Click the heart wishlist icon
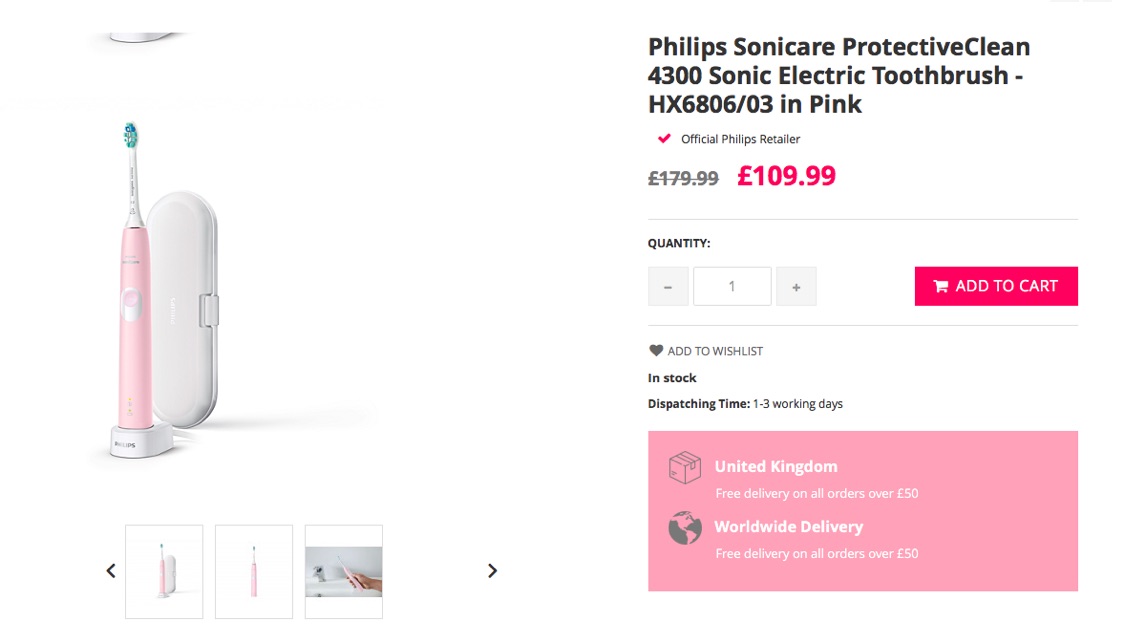 (x=656, y=351)
